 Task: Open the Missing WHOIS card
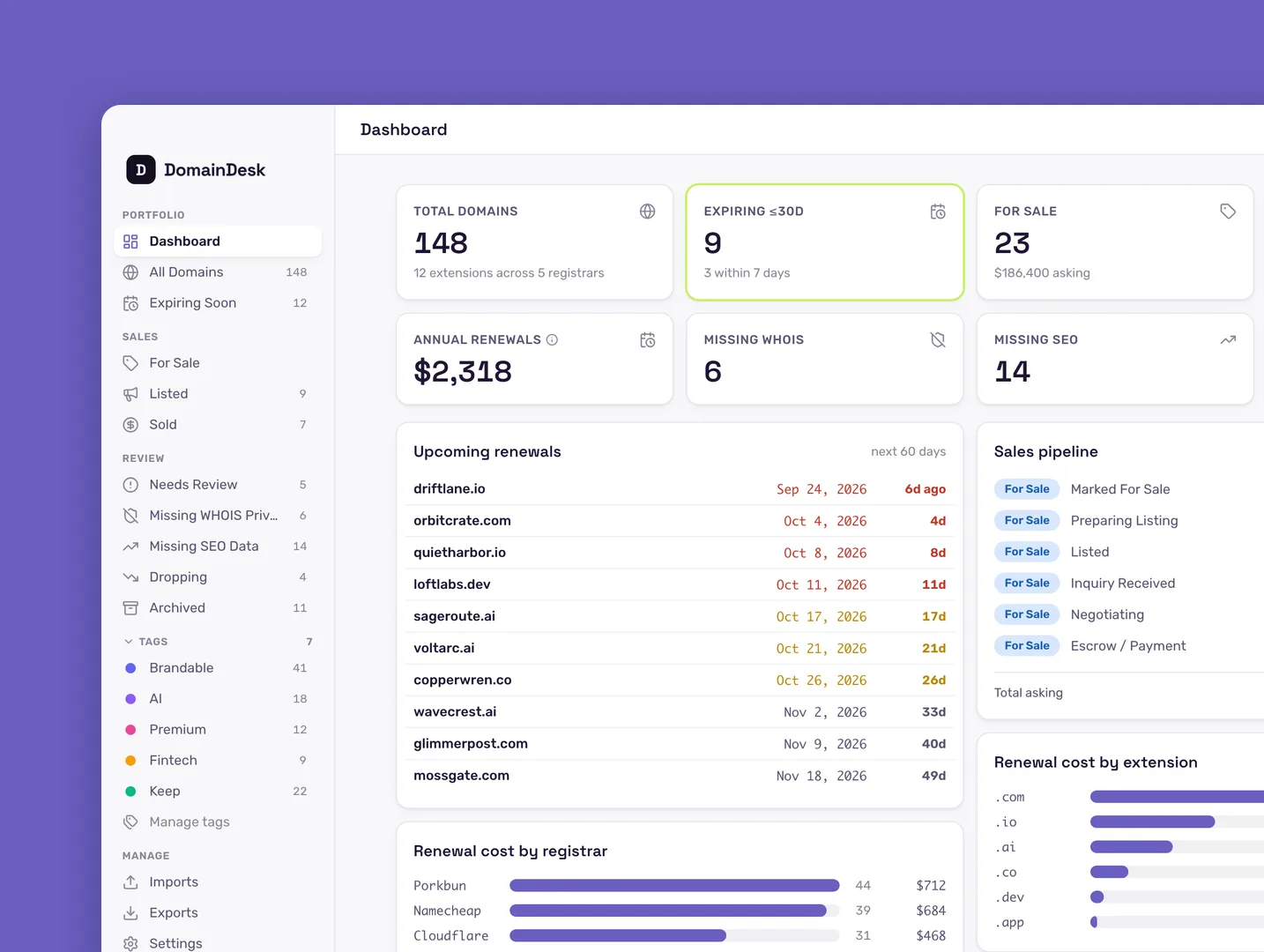pyautogui.click(x=825, y=360)
